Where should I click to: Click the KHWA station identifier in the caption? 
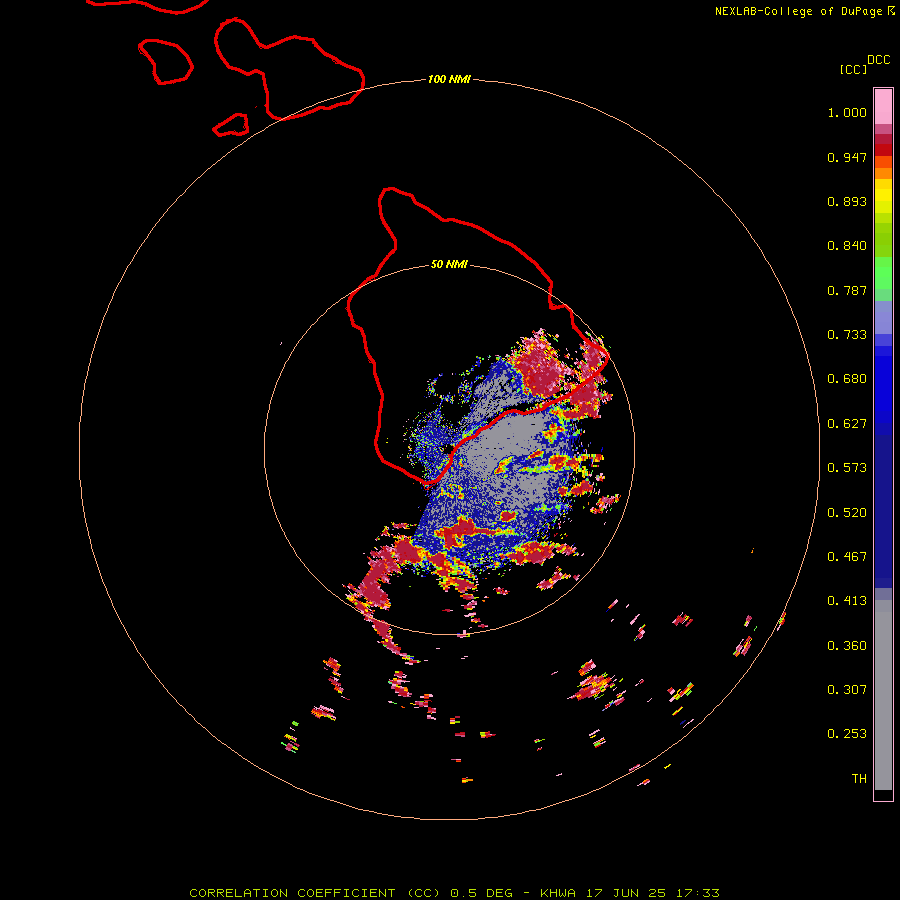(558, 893)
